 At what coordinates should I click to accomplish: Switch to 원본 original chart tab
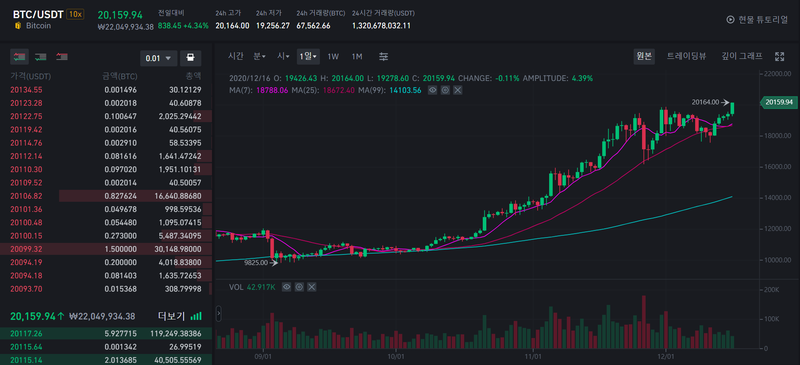point(644,57)
